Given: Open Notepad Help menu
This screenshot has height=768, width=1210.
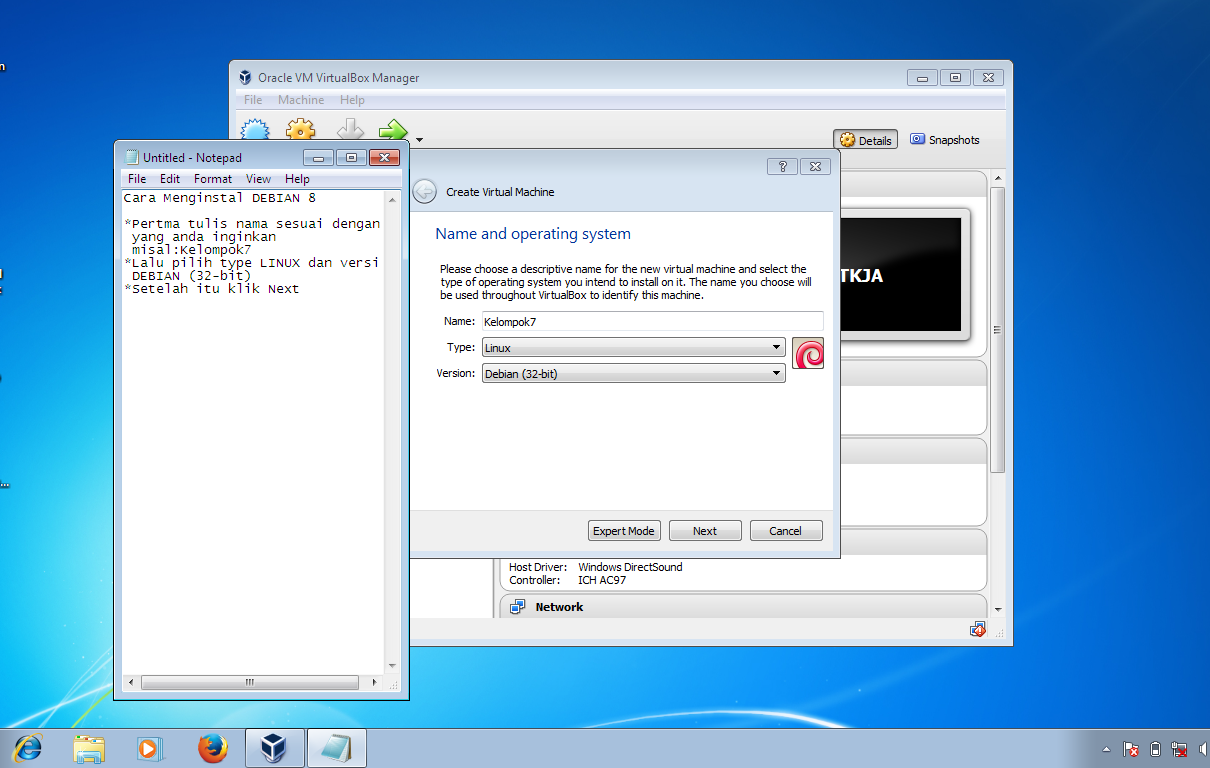Looking at the screenshot, I should tap(297, 179).
